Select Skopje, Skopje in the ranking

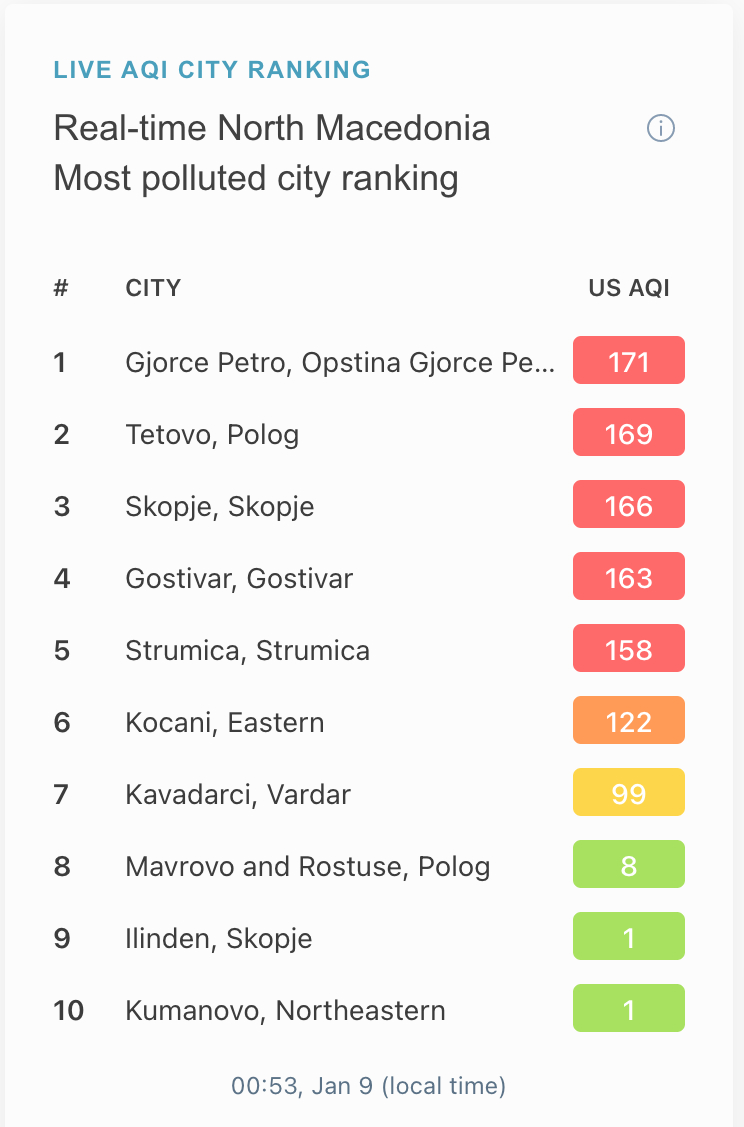219,507
